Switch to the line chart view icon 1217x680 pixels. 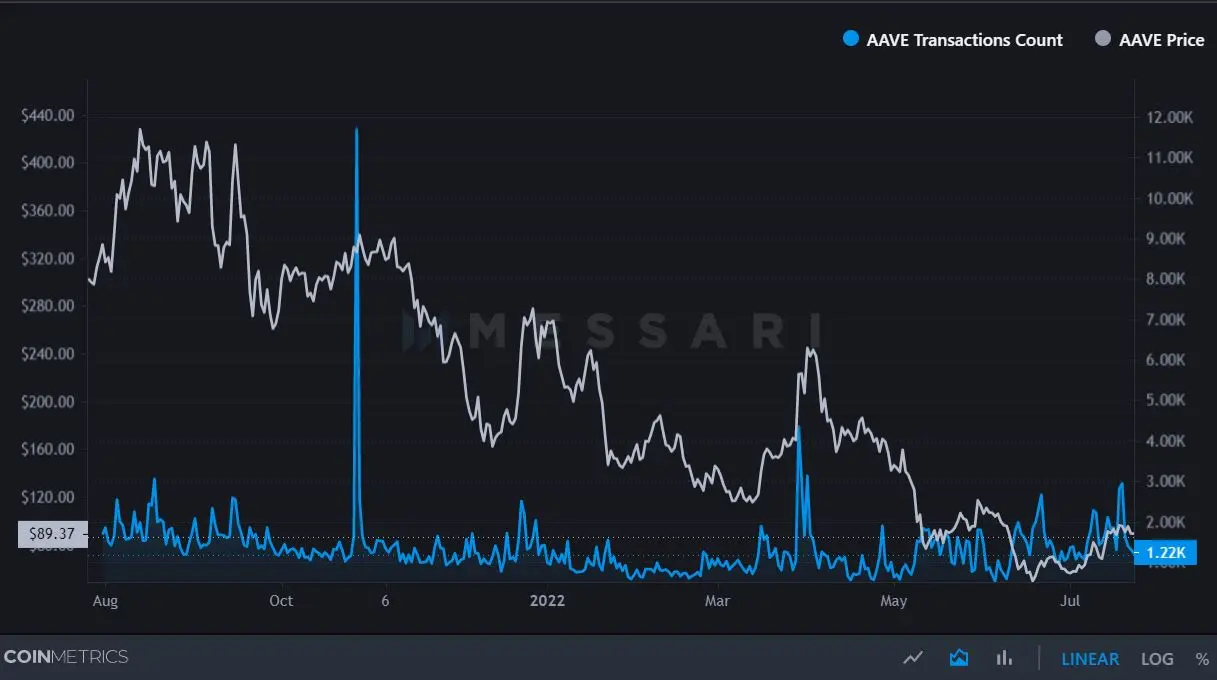coord(912,658)
